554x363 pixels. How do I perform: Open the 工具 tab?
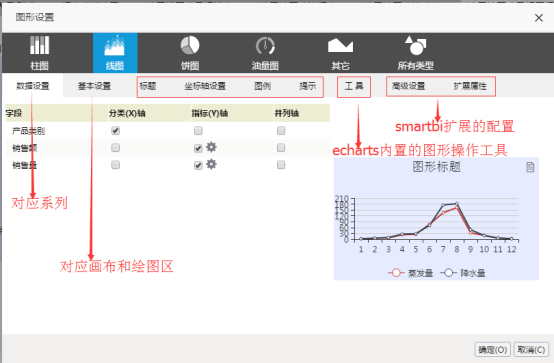pyautogui.click(x=354, y=86)
